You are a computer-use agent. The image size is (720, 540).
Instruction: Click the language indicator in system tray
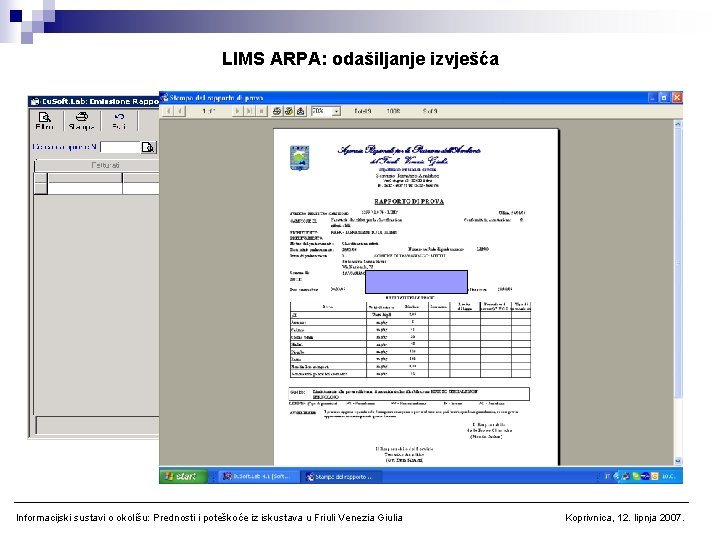tap(607, 476)
